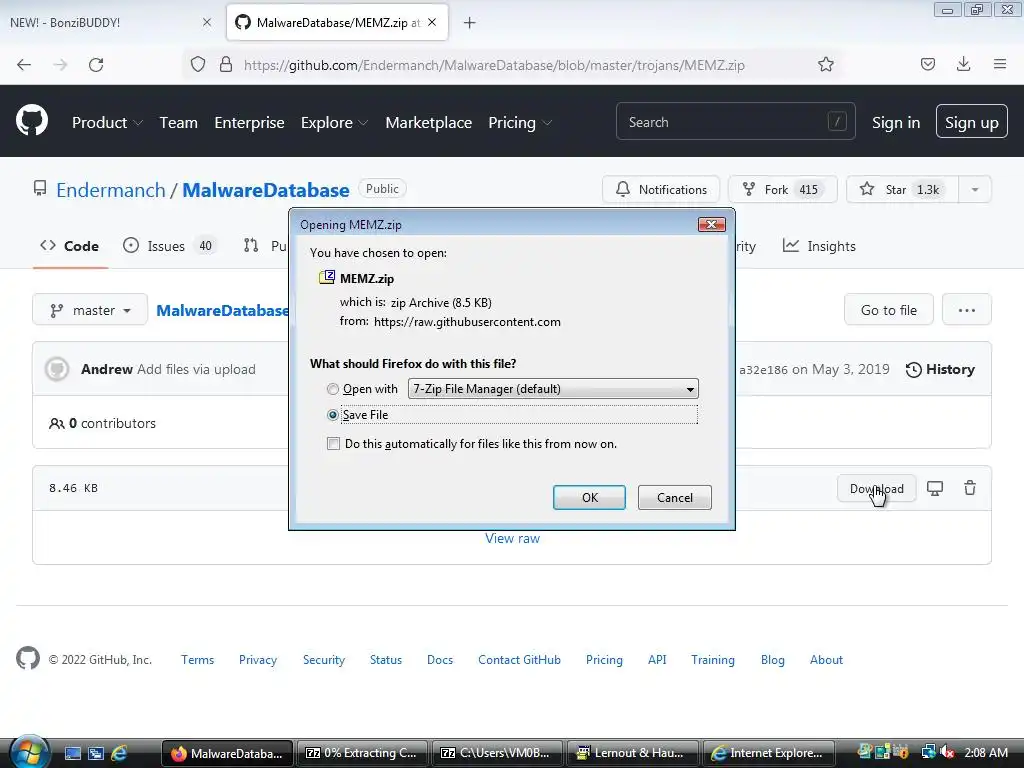This screenshot has width=1024, height=768.
Task: Open the Team header link
Action: [x=178, y=123]
